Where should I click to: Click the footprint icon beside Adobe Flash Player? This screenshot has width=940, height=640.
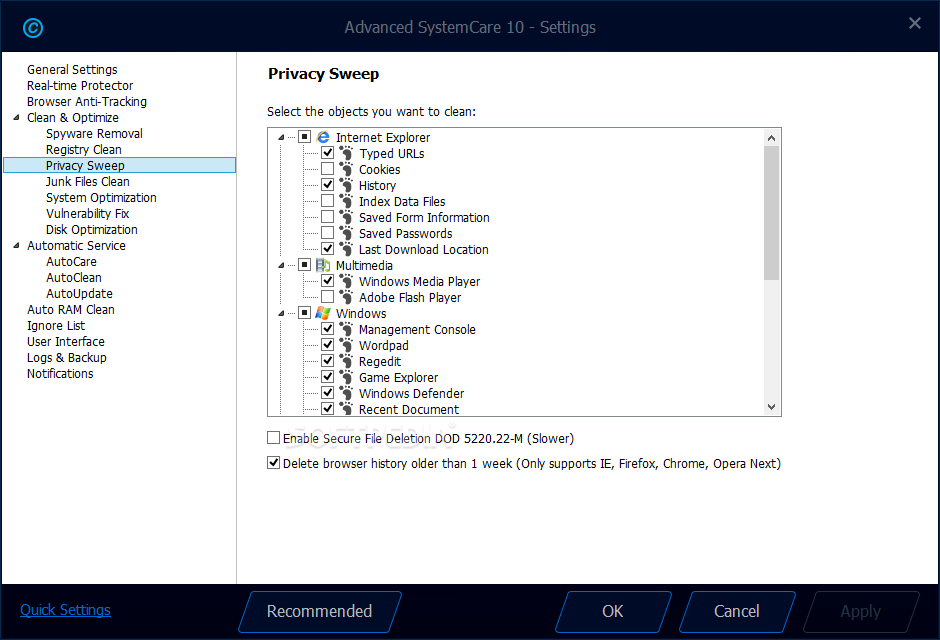click(x=346, y=297)
